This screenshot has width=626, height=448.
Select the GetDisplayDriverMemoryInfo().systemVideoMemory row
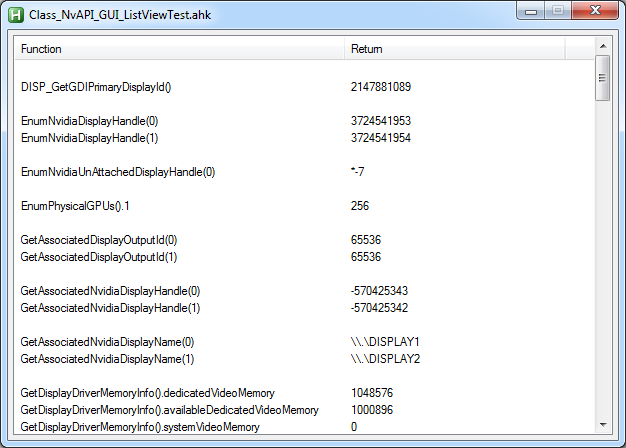[304, 427]
